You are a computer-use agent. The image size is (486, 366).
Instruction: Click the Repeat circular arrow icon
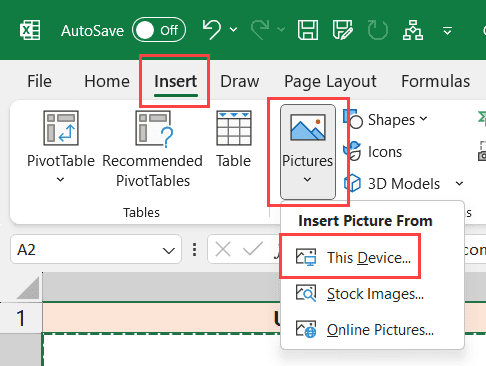point(378,30)
